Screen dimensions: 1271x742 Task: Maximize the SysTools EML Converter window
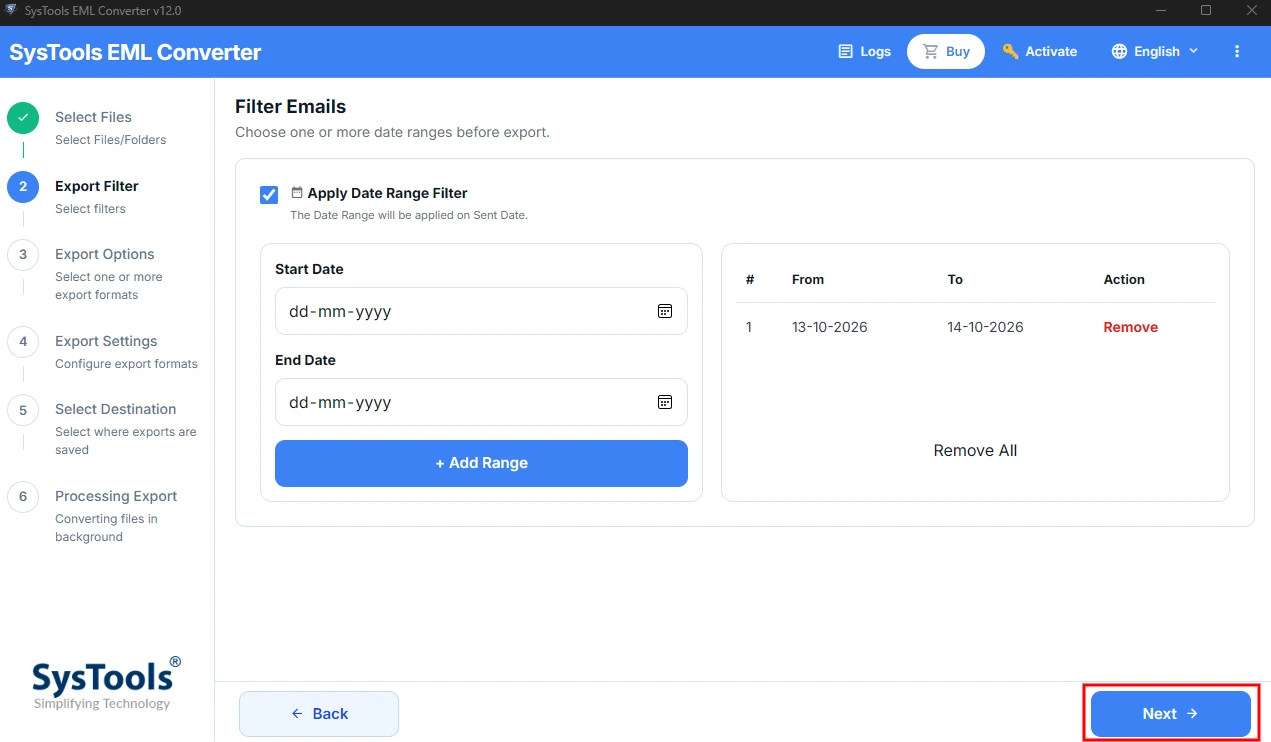click(1205, 11)
